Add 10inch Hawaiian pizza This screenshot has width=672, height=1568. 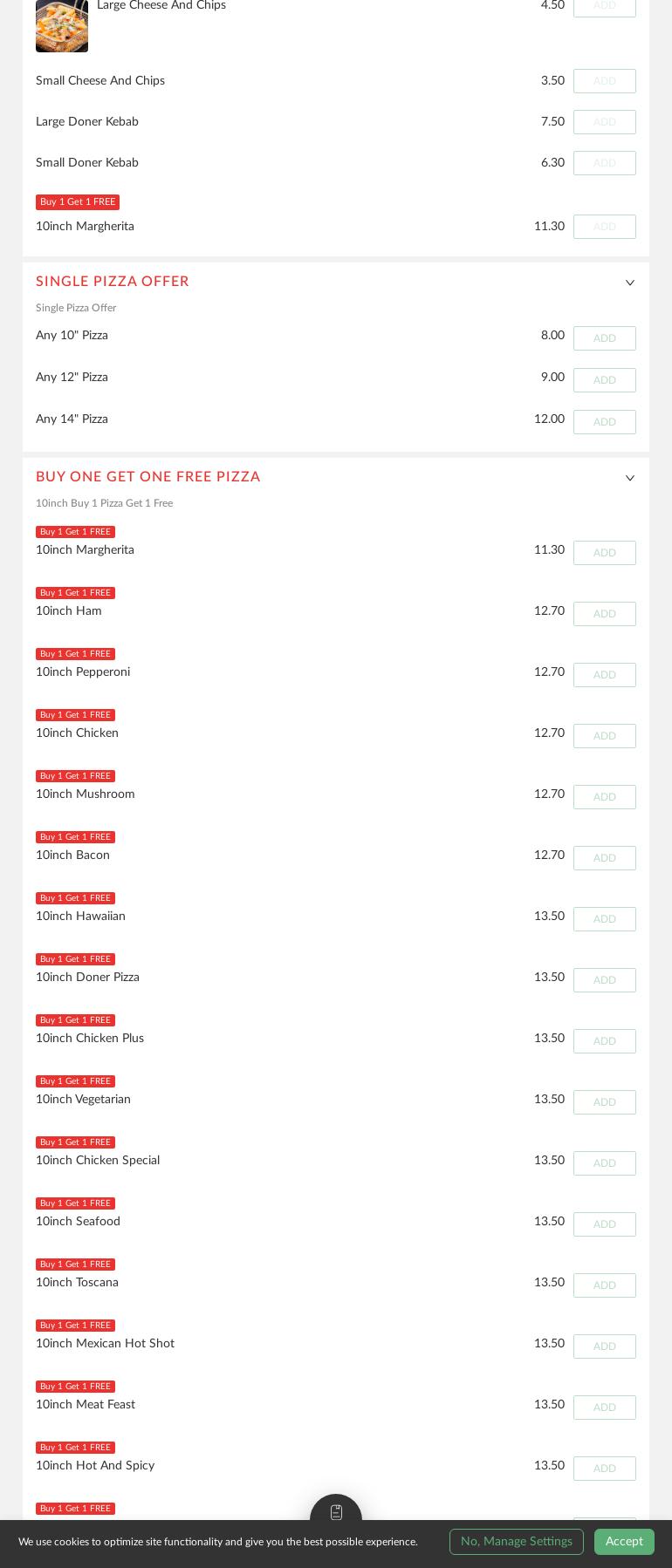(x=604, y=919)
